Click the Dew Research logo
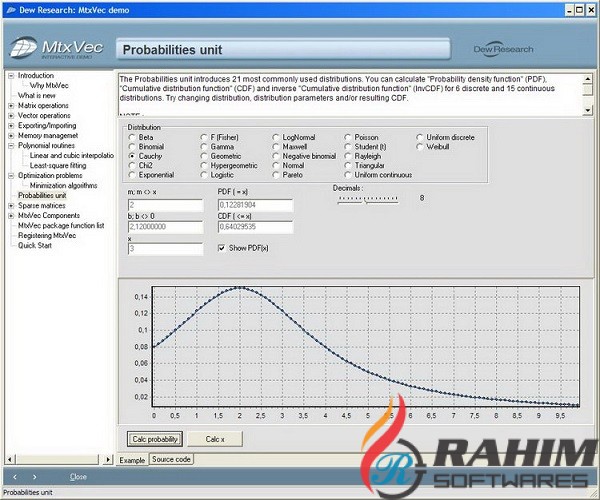Image resolution: width=600 pixels, height=500 pixels. click(503, 49)
